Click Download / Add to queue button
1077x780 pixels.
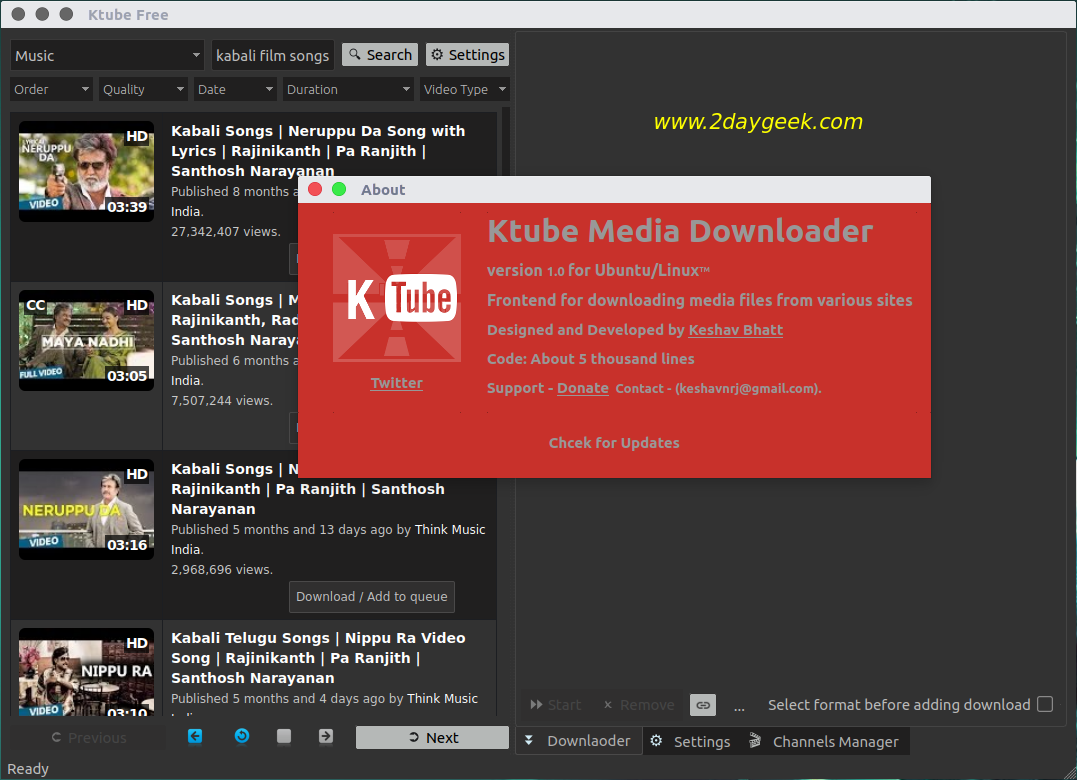[372, 597]
